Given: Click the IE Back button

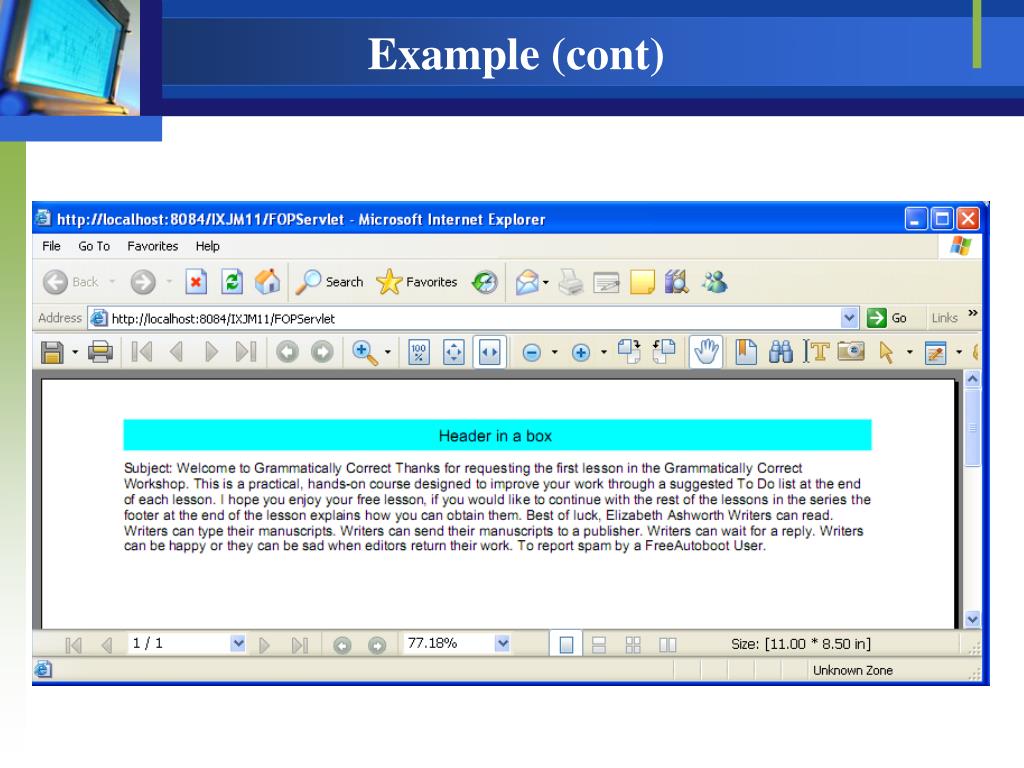Looking at the screenshot, I should [x=71, y=282].
